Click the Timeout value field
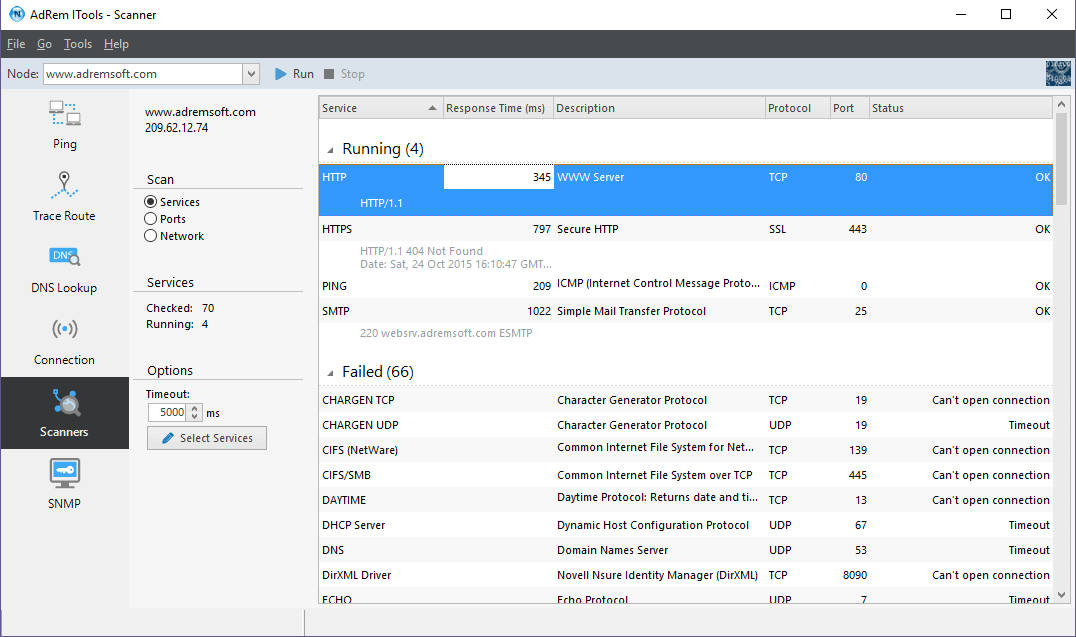The width and height of the screenshot is (1076, 637). (x=167, y=413)
